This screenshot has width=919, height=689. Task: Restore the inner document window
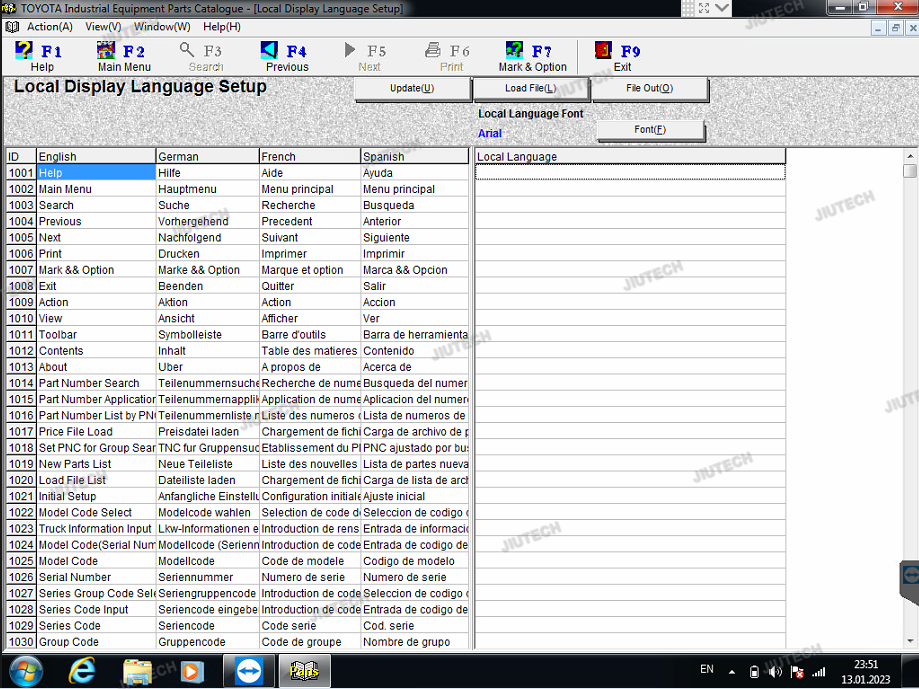click(895, 28)
